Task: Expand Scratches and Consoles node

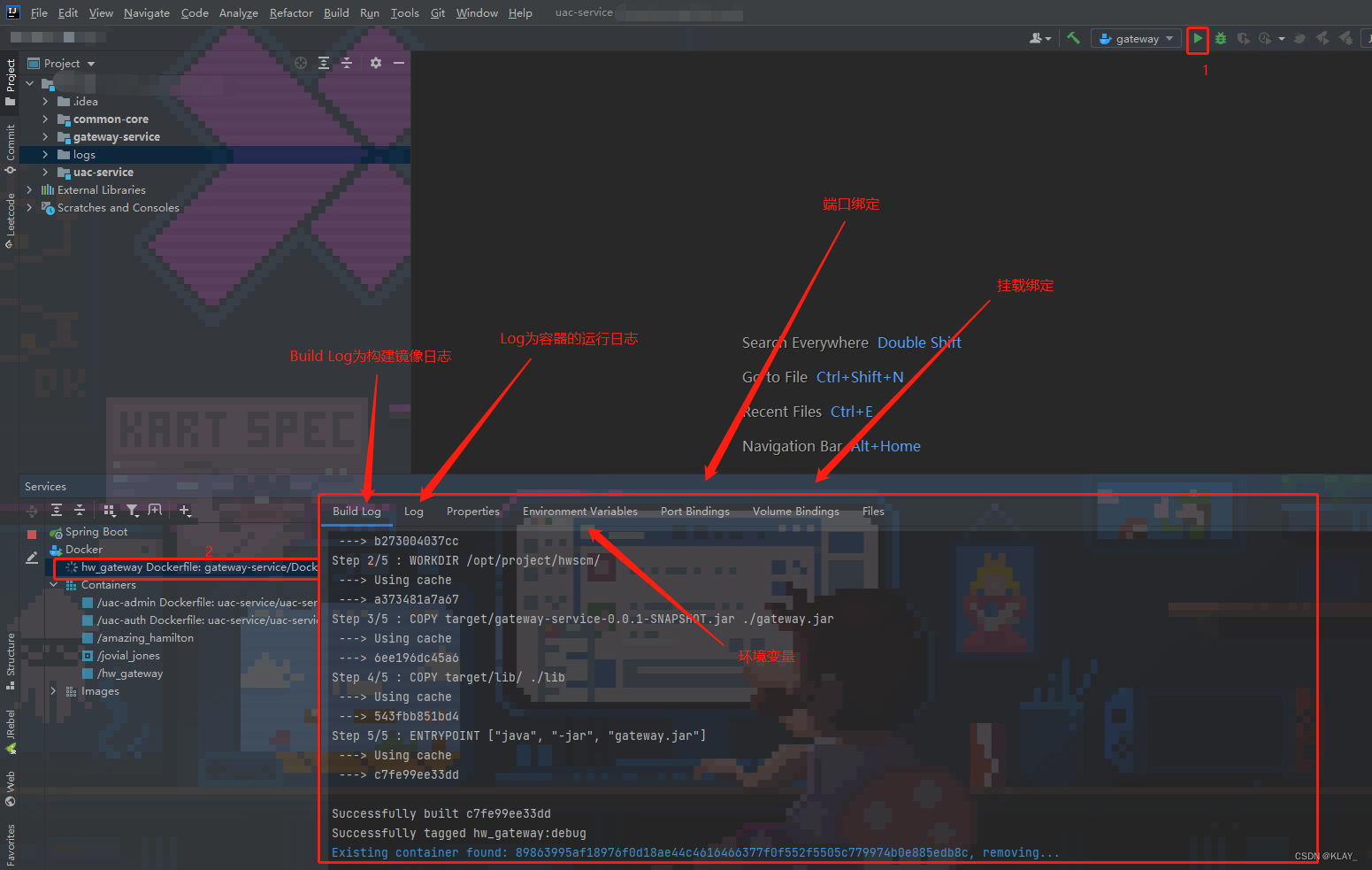Action: 29,207
